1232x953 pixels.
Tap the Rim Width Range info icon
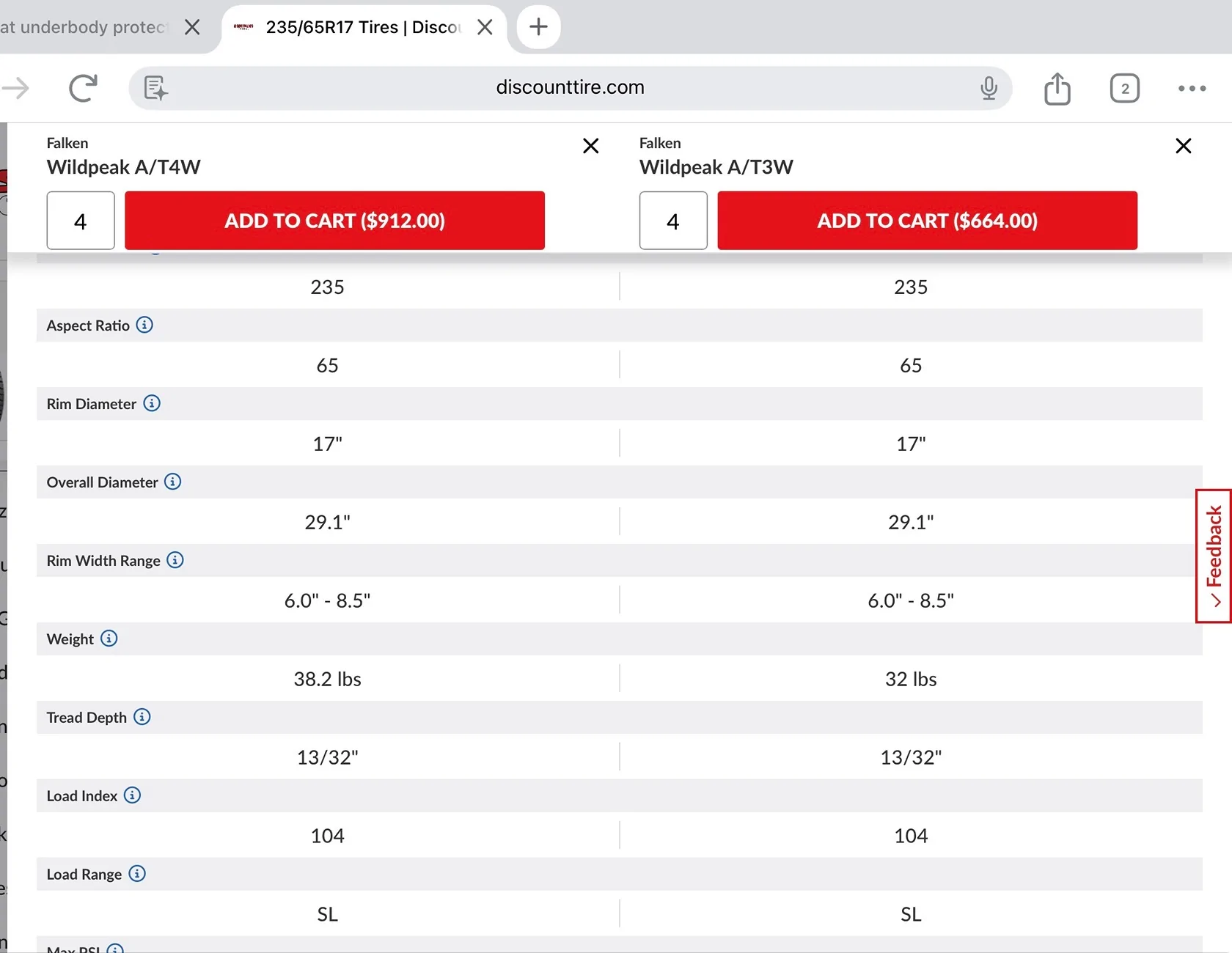pyautogui.click(x=175, y=560)
